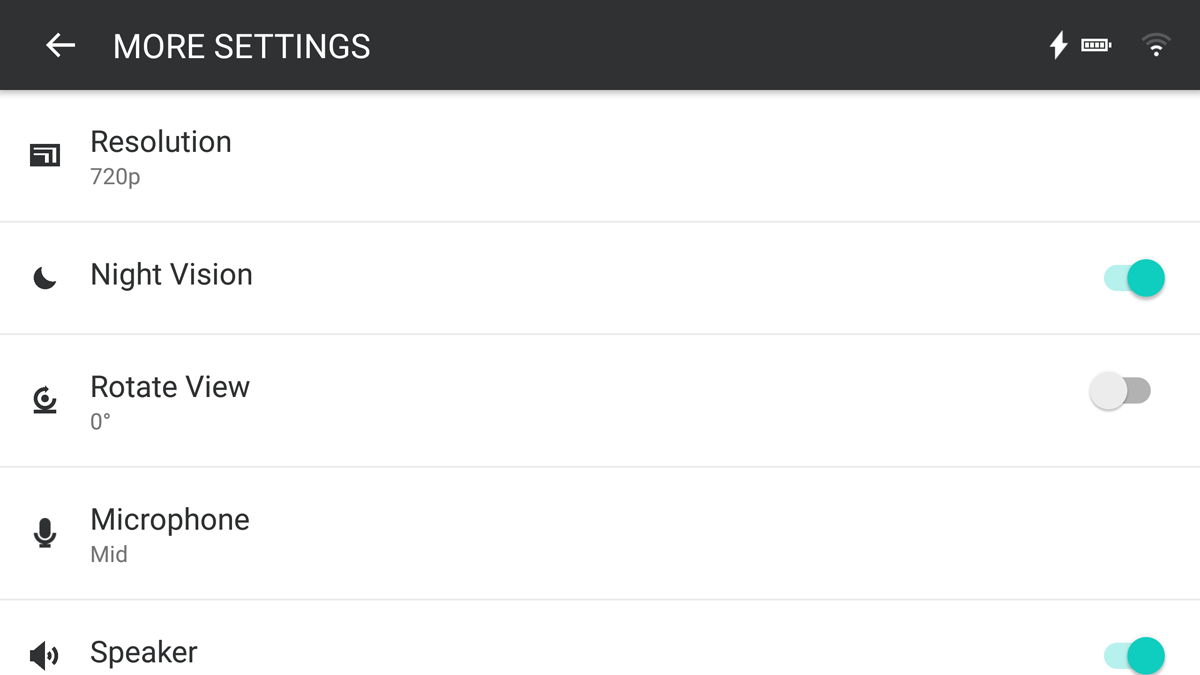
Task: Go back using the arrow icon
Action: pos(61,45)
